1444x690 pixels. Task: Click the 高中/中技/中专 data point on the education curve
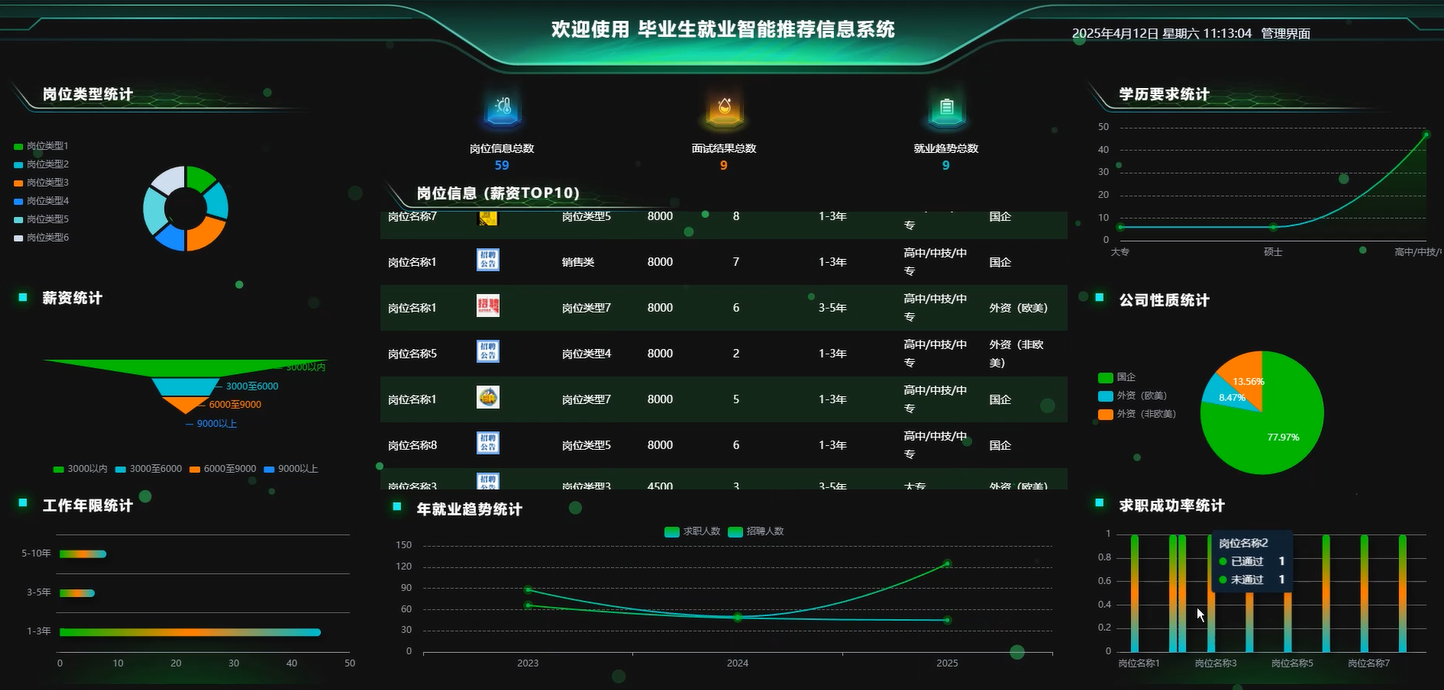pos(1426,134)
